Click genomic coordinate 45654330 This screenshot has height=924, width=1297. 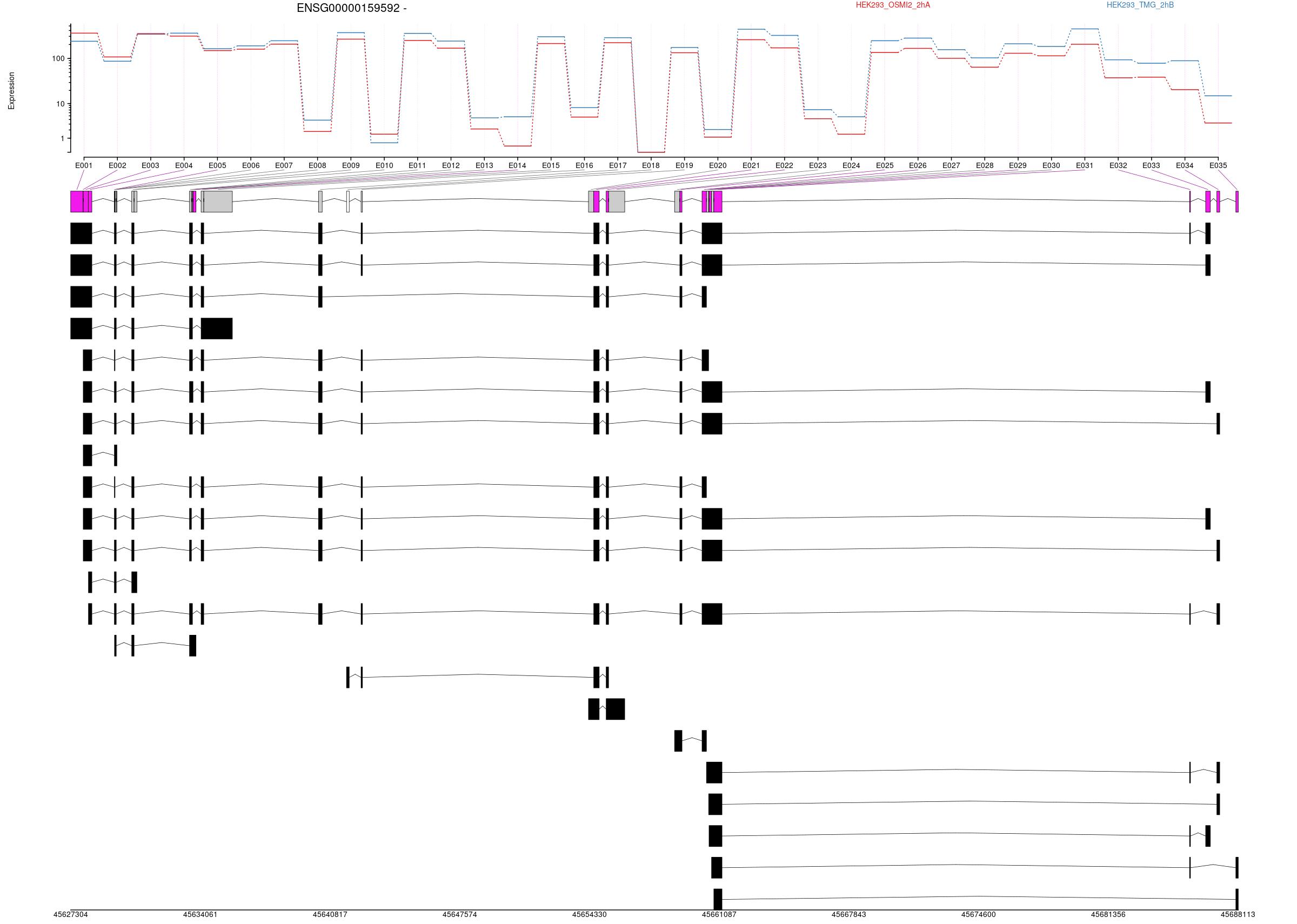590,915
